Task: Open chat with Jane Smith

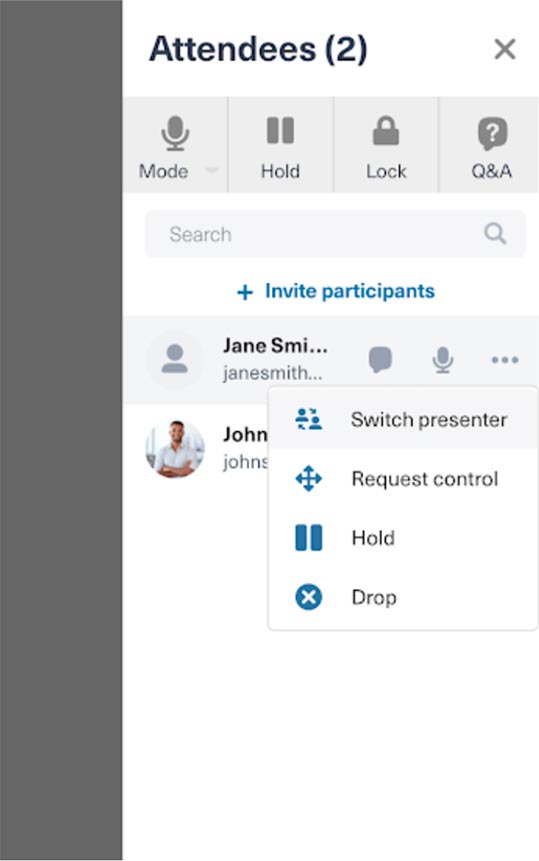Action: [380, 360]
